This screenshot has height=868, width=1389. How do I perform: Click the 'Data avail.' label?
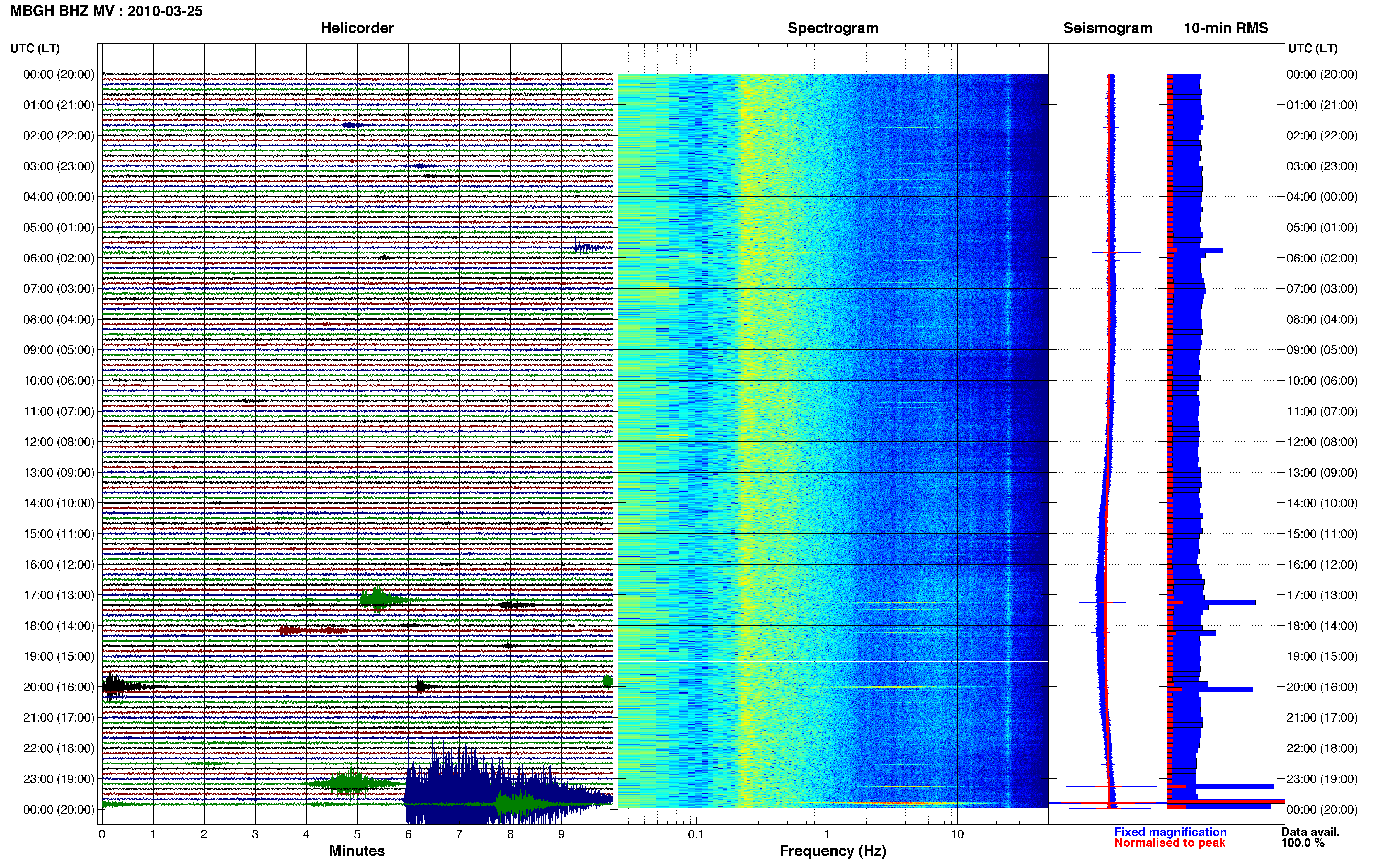point(1310,832)
